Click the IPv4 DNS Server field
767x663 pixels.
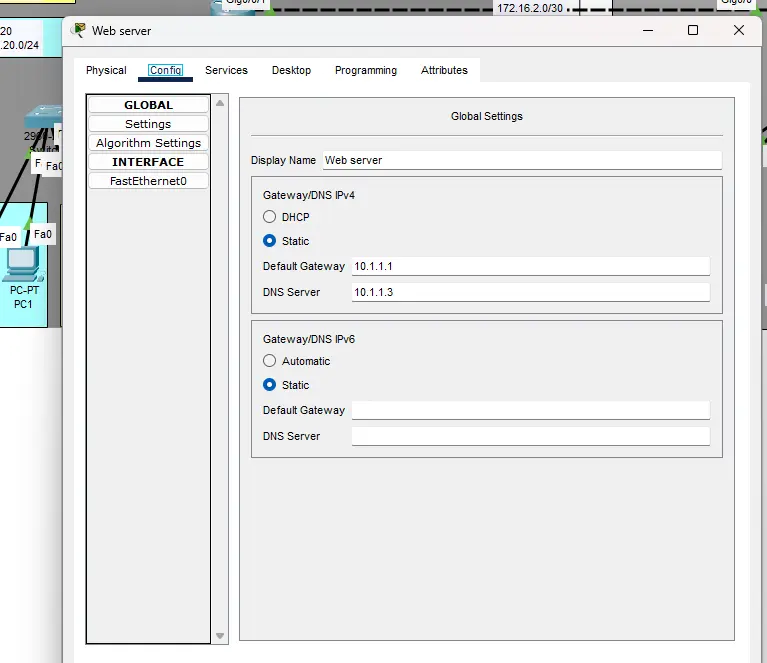click(x=531, y=292)
